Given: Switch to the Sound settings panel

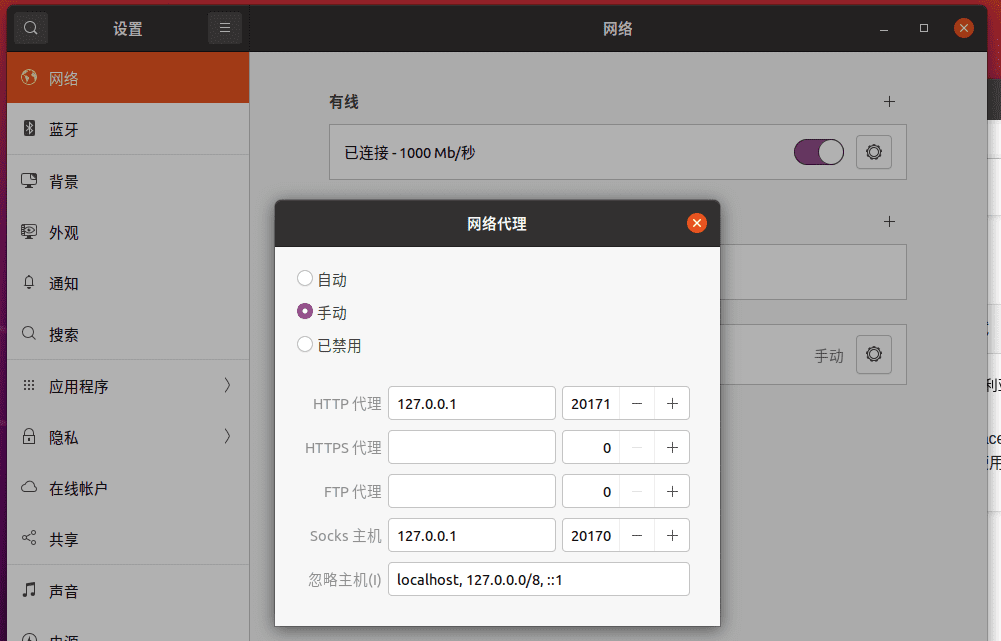Looking at the screenshot, I should [x=124, y=591].
